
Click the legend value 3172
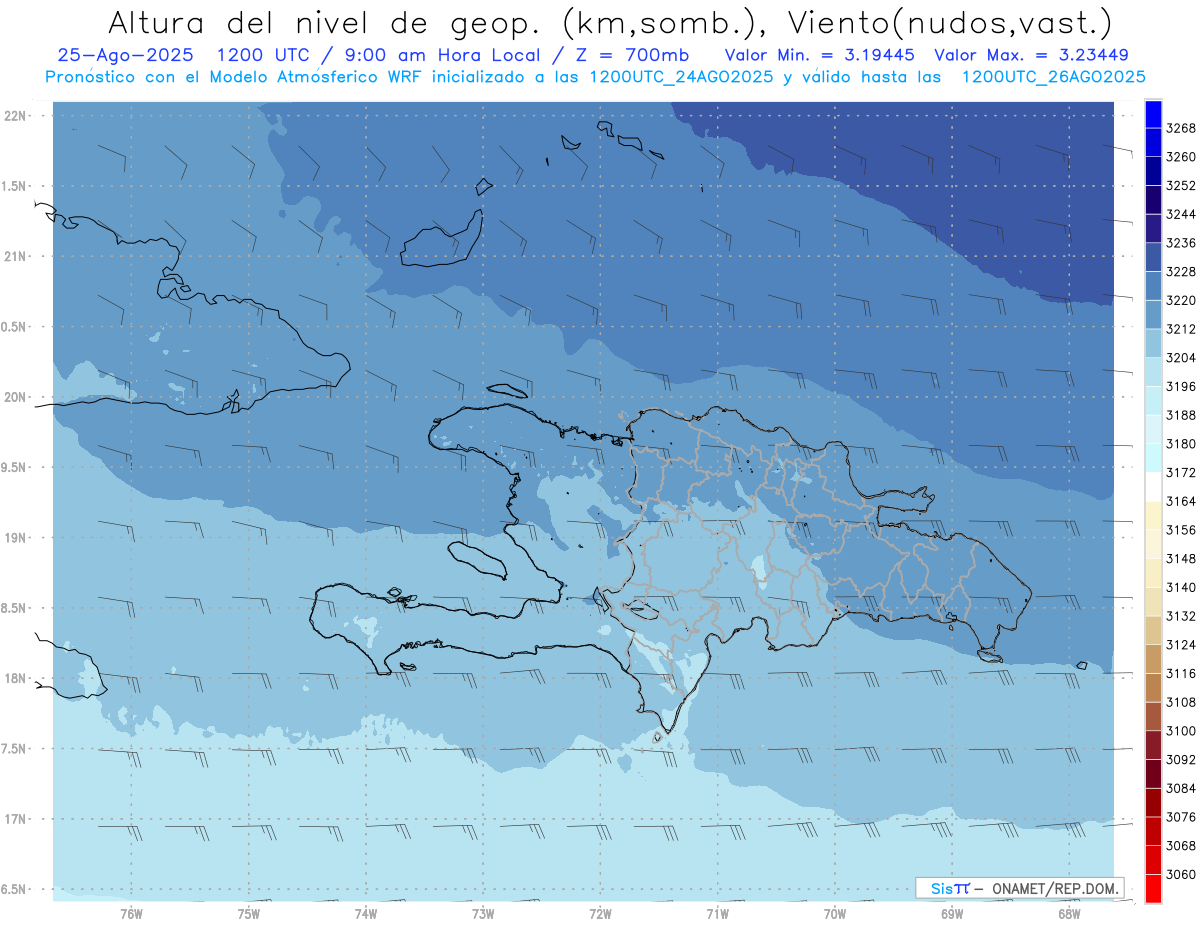tap(1181, 472)
